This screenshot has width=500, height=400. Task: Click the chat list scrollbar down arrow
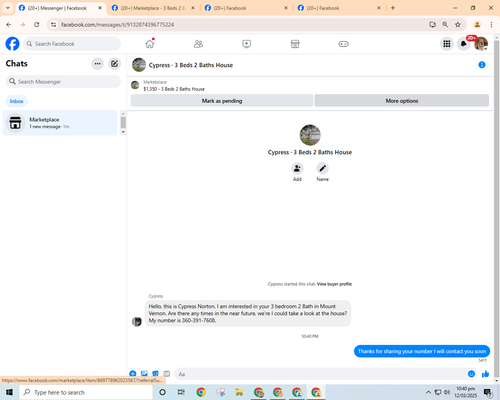[x=123, y=132]
